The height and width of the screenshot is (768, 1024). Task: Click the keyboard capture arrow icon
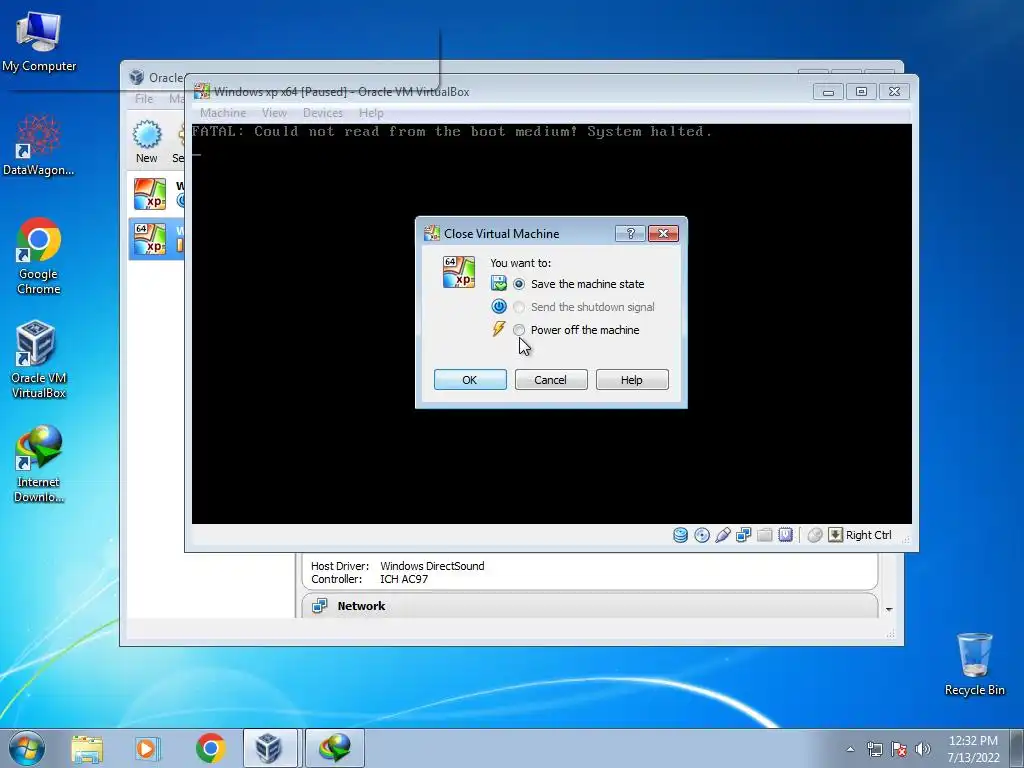click(x=835, y=536)
